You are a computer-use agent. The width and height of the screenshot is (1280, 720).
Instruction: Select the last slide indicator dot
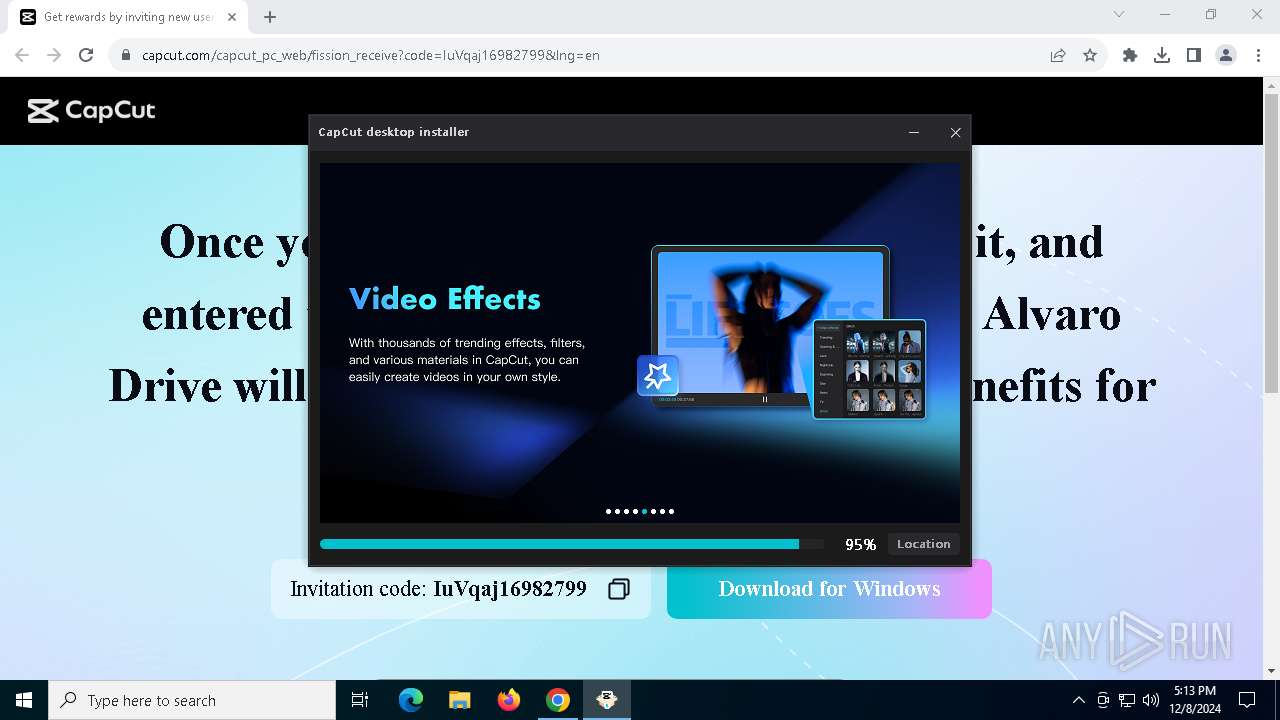click(672, 511)
